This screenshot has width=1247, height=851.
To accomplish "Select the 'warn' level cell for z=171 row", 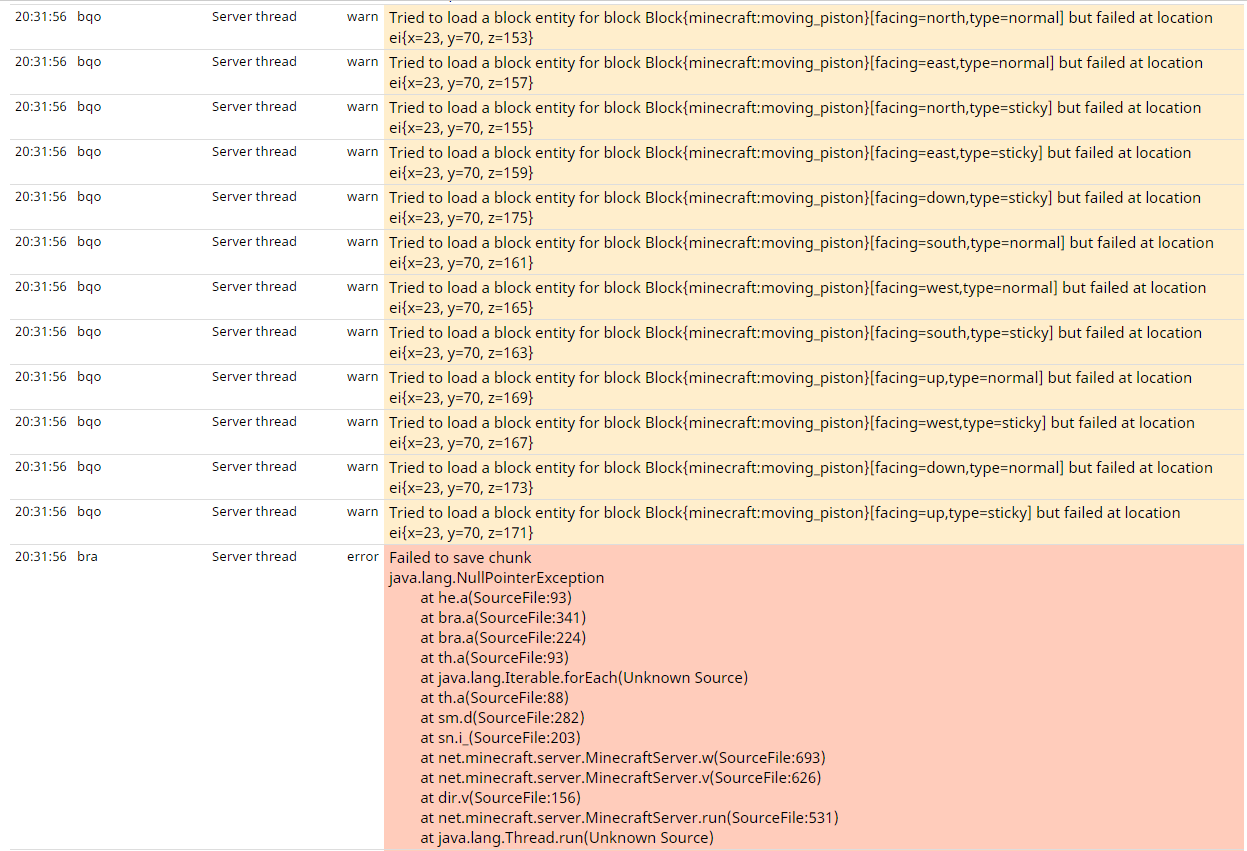I will (363, 512).
